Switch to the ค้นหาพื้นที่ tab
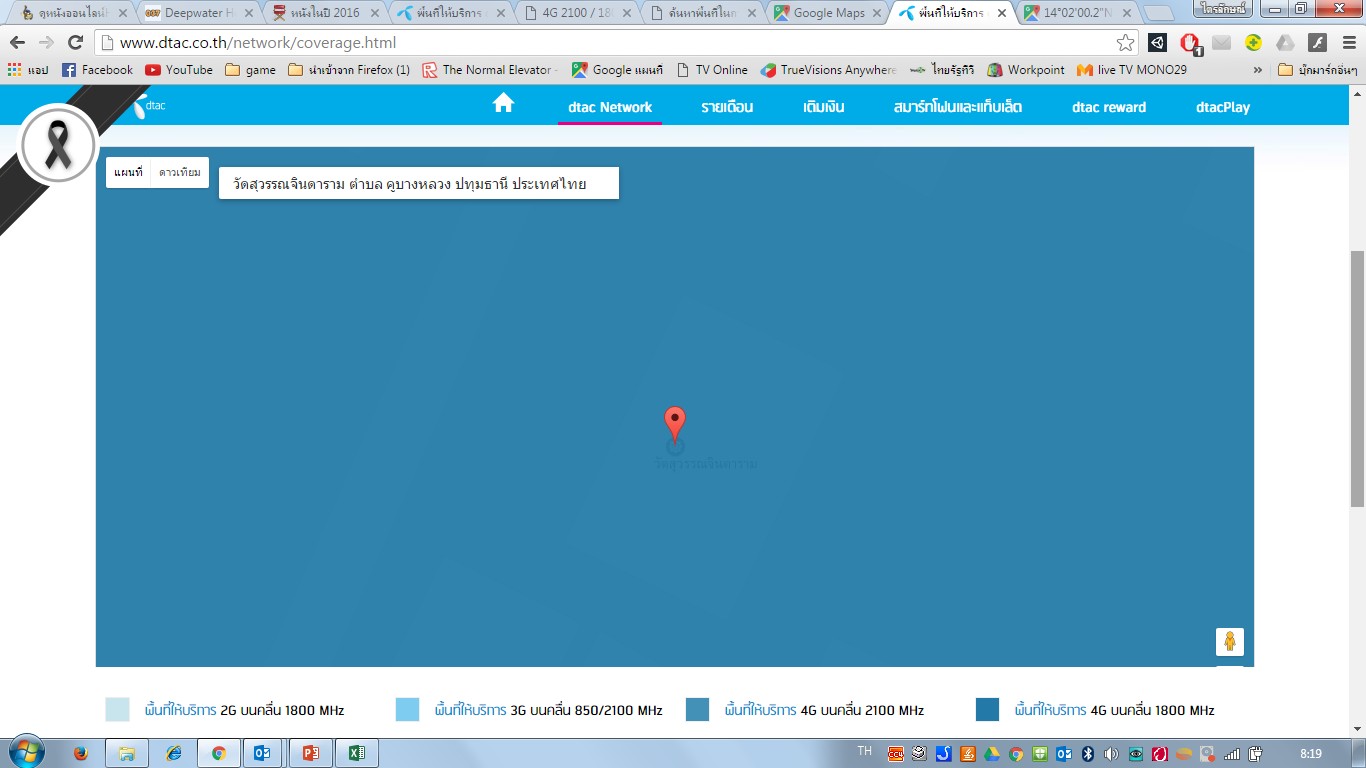 click(x=700, y=13)
